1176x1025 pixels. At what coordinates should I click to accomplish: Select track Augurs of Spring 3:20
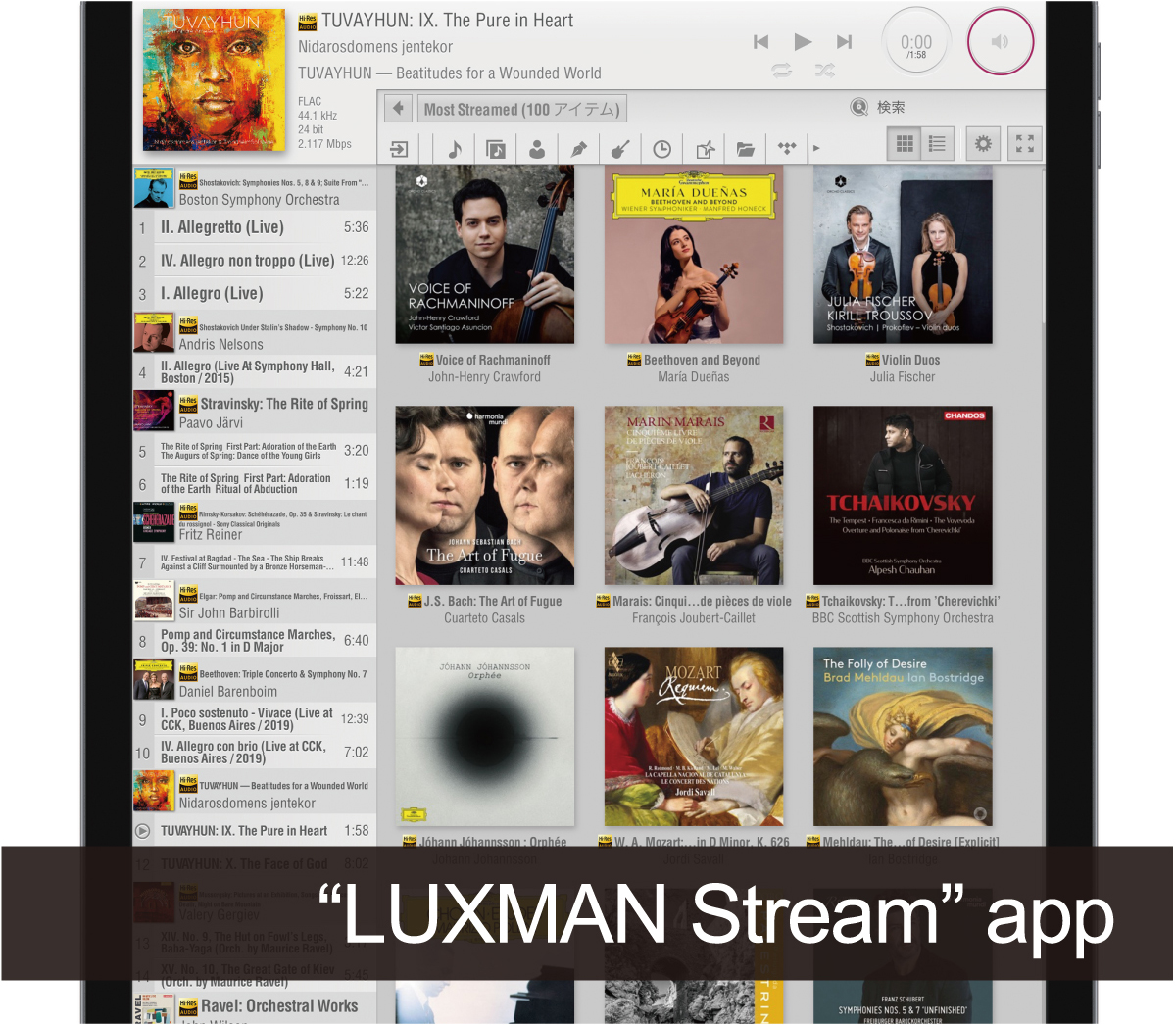pos(255,451)
